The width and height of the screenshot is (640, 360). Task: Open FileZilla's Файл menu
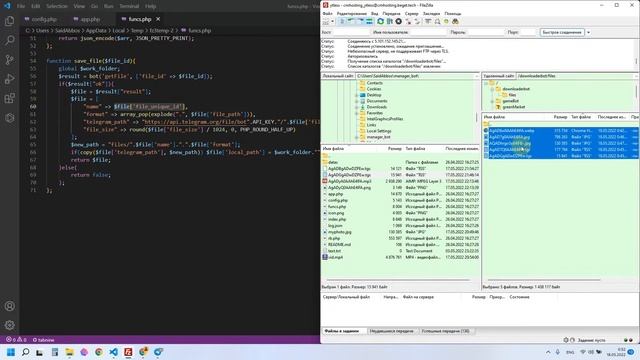(x=327, y=13)
